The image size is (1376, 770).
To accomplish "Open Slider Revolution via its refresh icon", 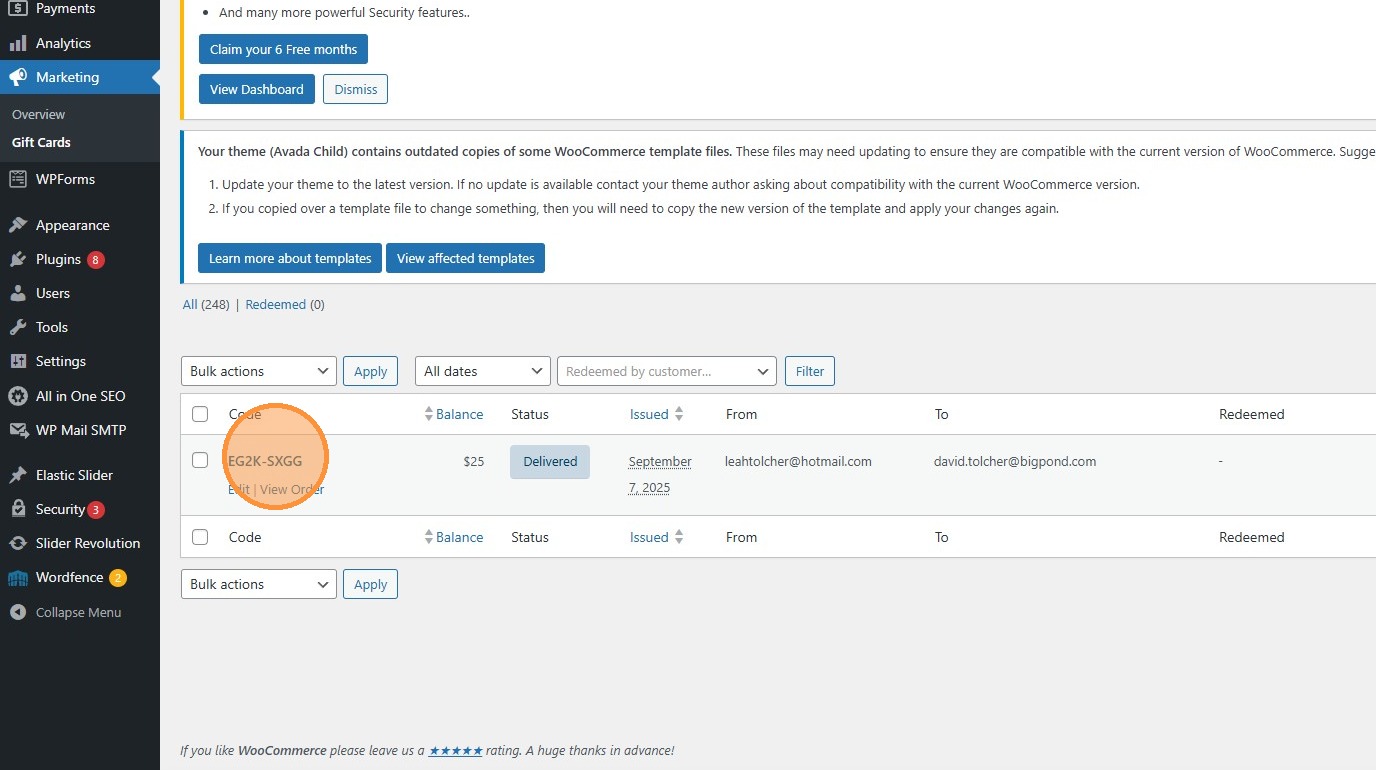I will 17,543.
